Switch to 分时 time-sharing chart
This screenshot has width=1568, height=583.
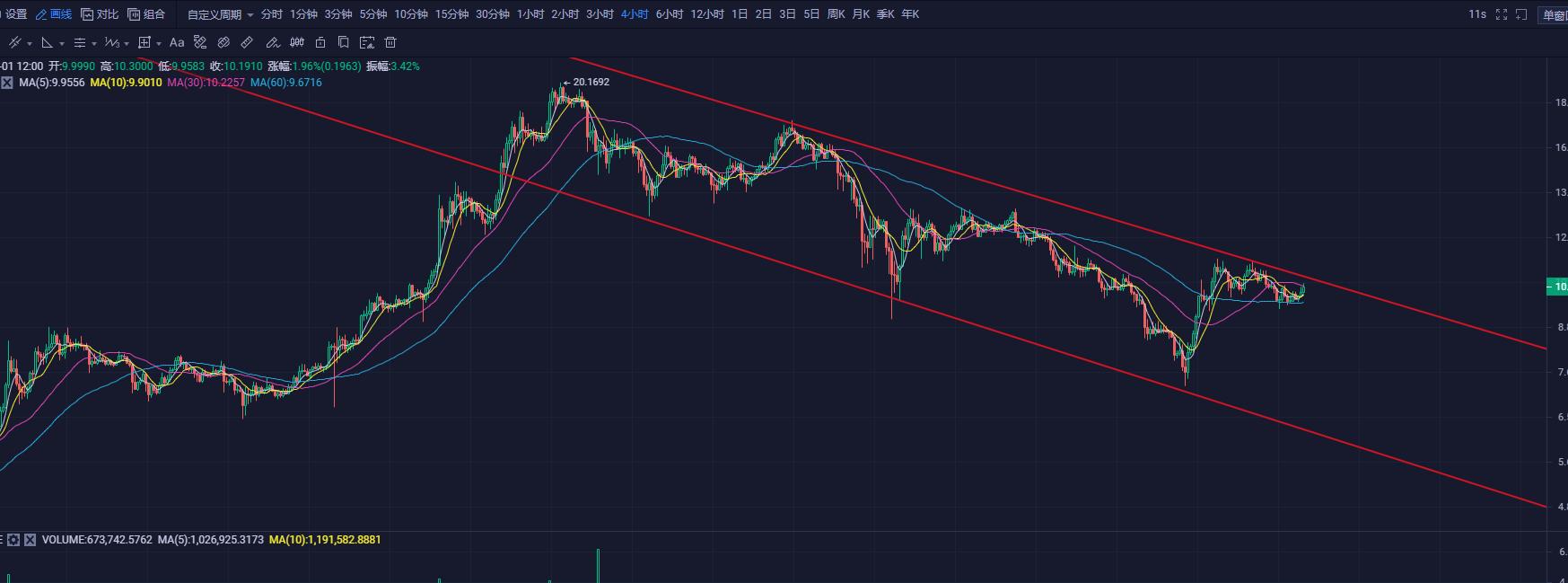tap(272, 14)
